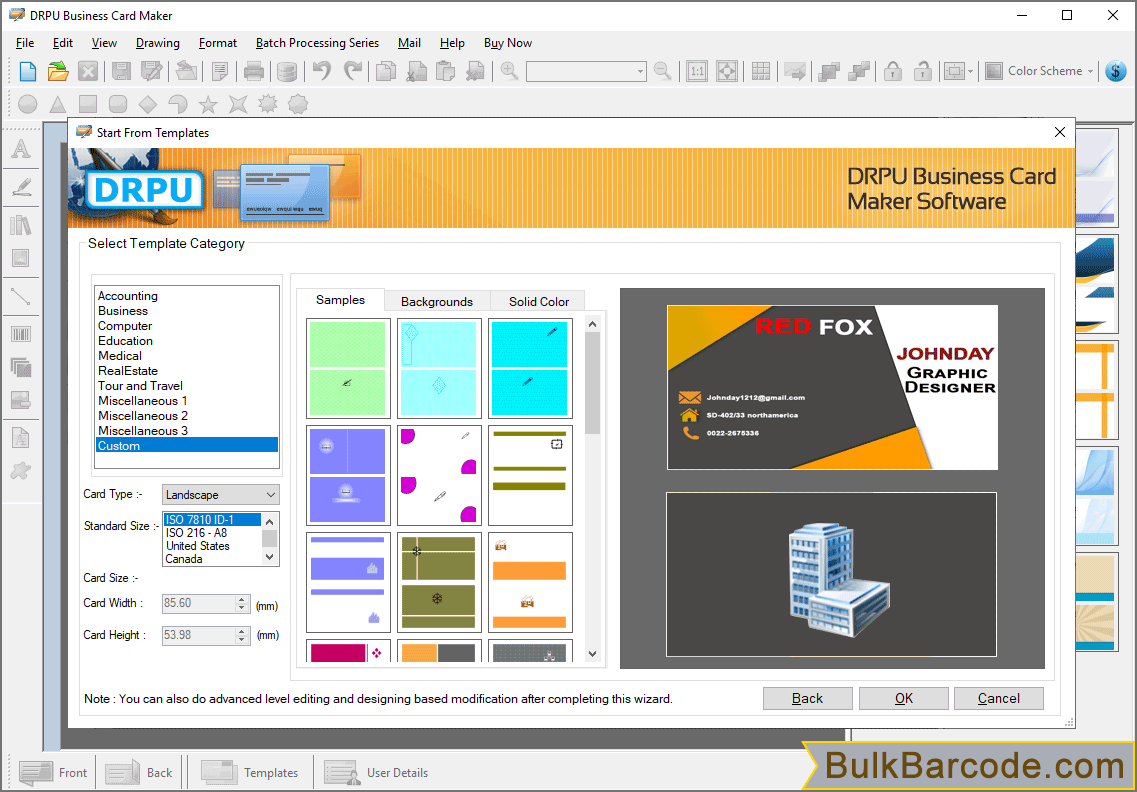Click the Grid toolbar icon
Image resolution: width=1137 pixels, height=792 pixels.
(761, 71)
